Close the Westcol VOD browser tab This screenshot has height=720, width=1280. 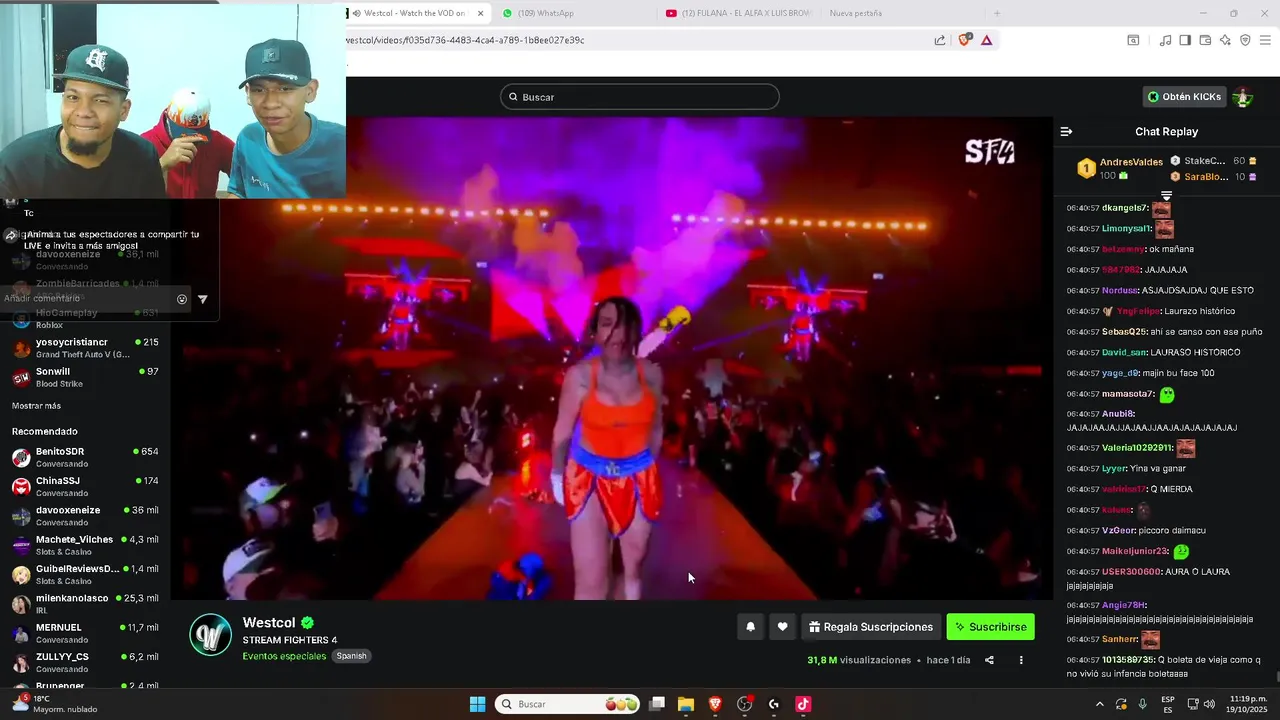click(481, 13)
